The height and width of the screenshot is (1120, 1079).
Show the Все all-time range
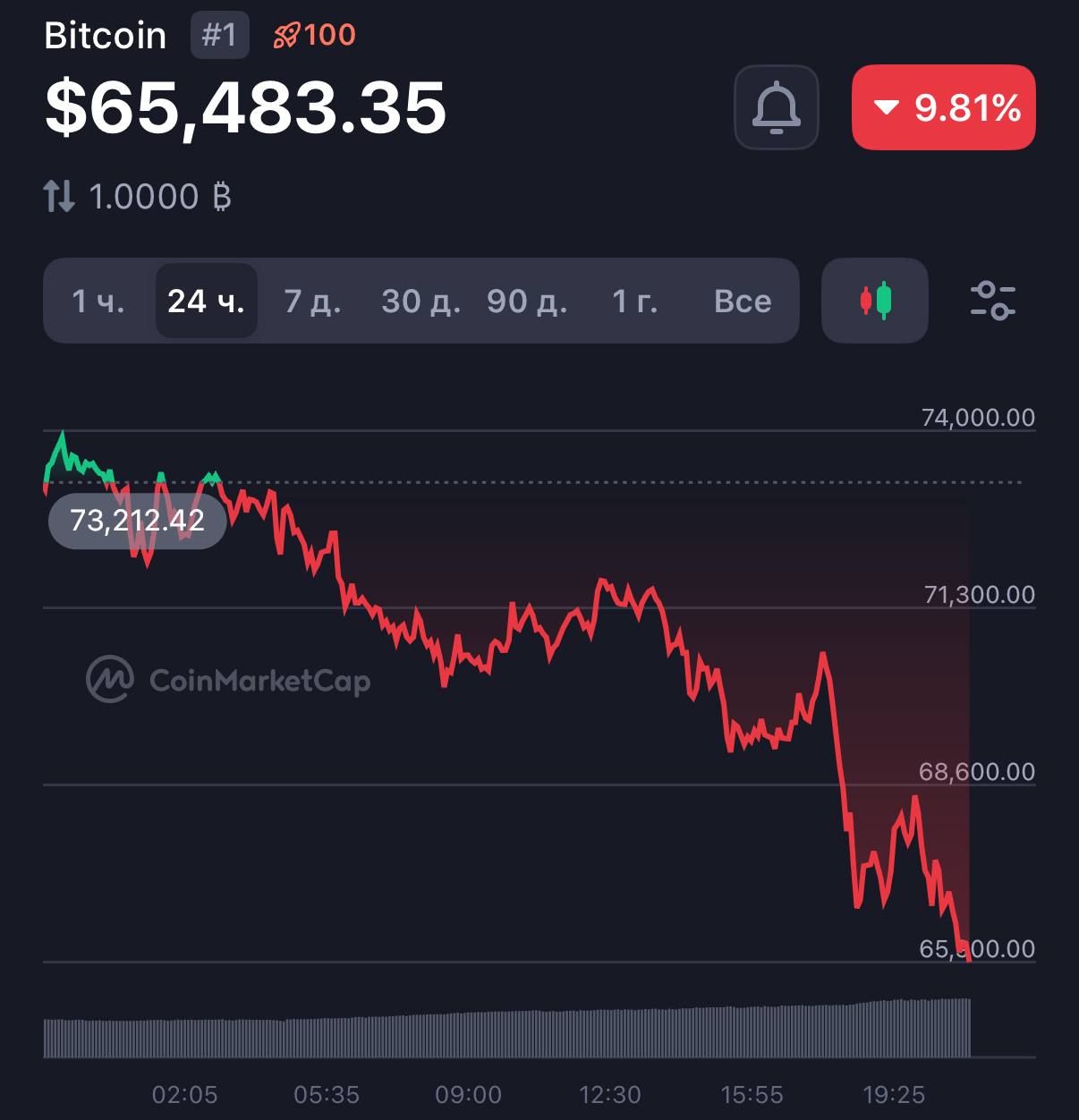pos(743,301)
